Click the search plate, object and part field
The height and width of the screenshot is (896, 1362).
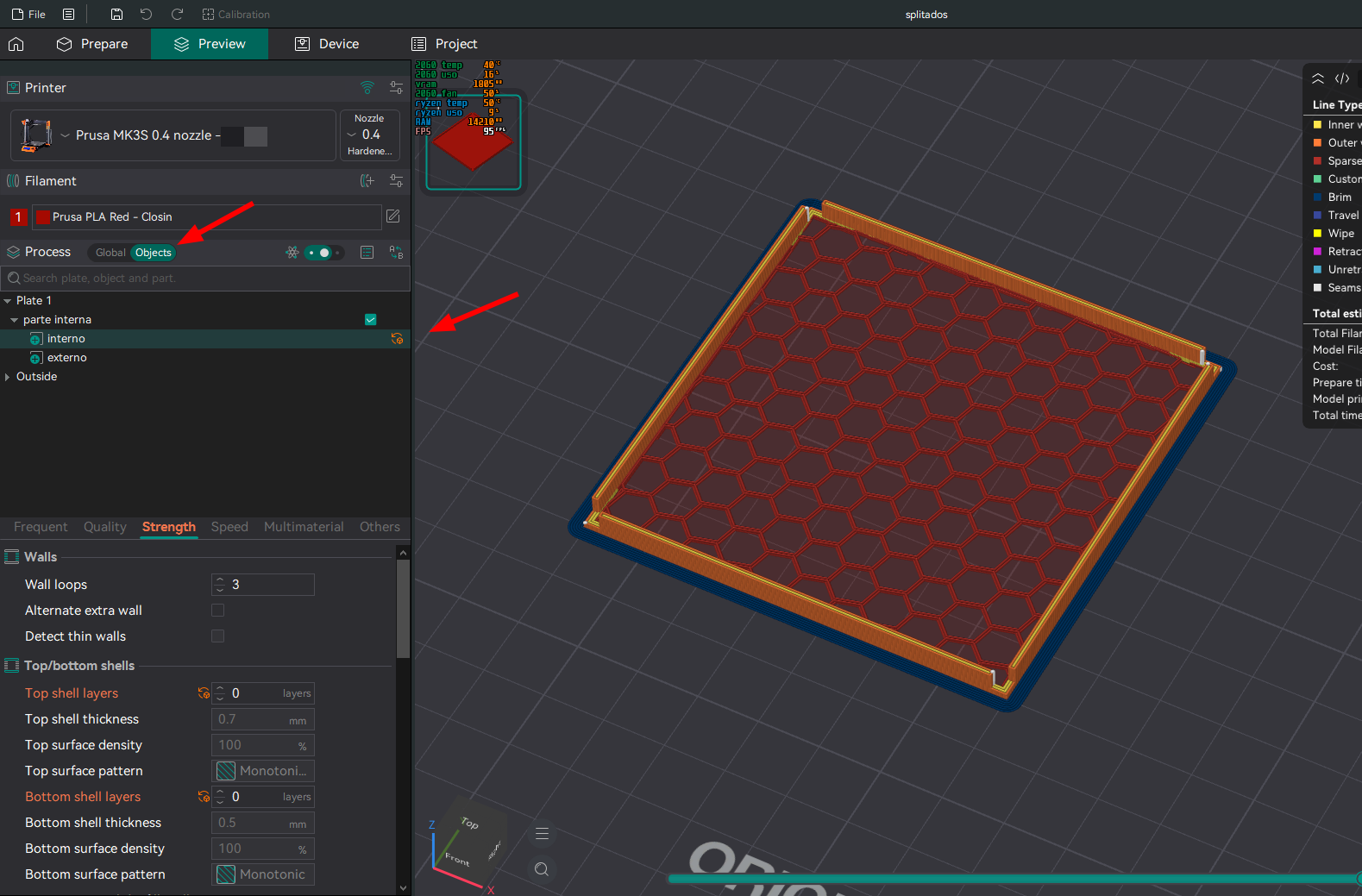tap(205, 279)
